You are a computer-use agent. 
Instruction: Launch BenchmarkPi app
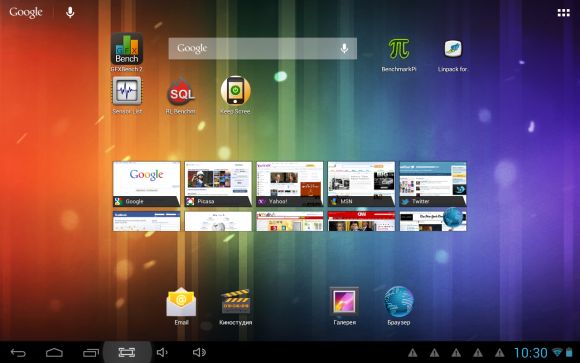coord(399,53)
